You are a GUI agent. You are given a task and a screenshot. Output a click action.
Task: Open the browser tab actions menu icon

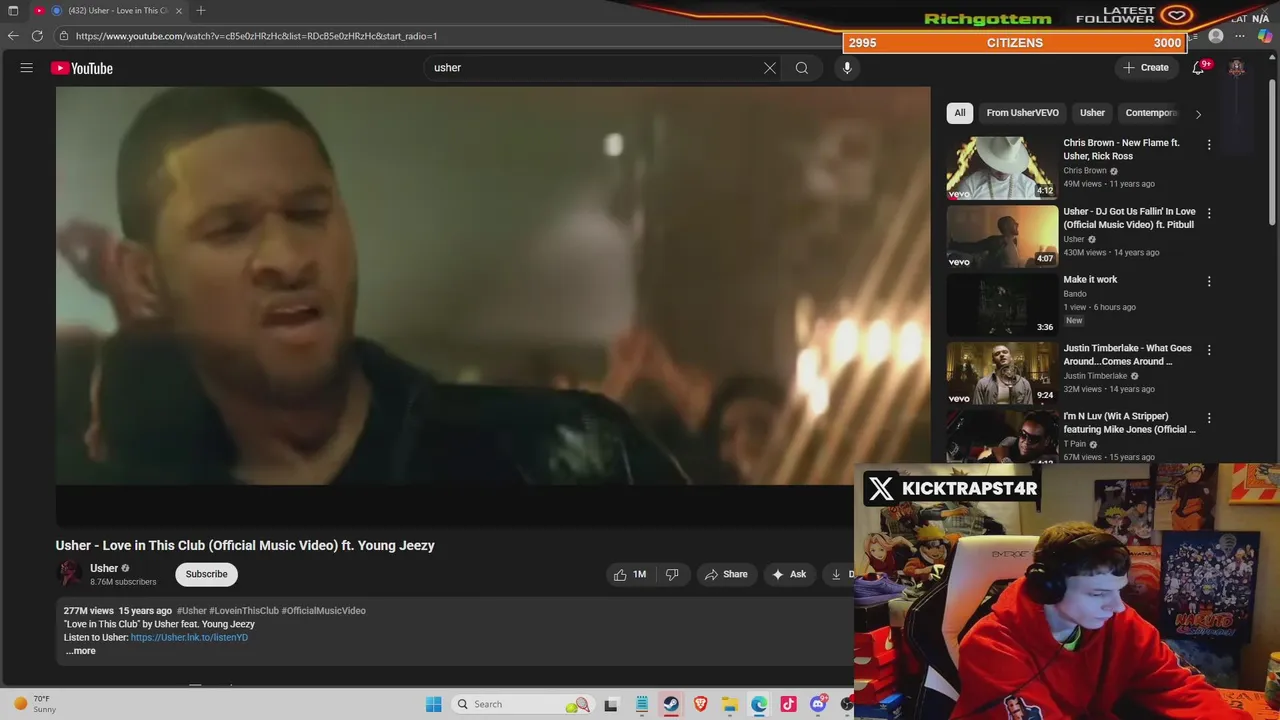click(x=13, y=10)
